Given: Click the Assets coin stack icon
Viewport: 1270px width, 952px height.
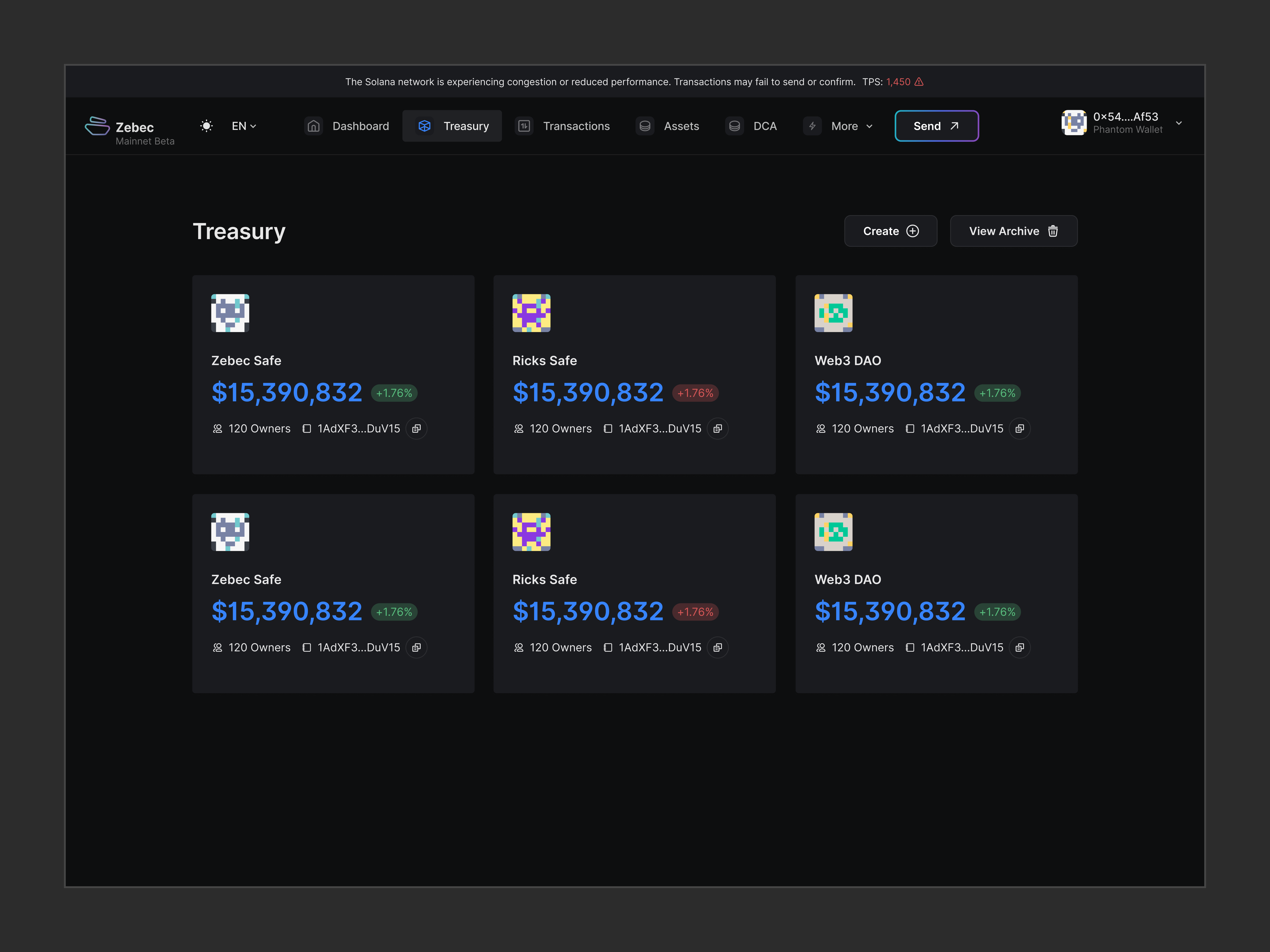Looking at the screenshot, I should coord(645,126).
